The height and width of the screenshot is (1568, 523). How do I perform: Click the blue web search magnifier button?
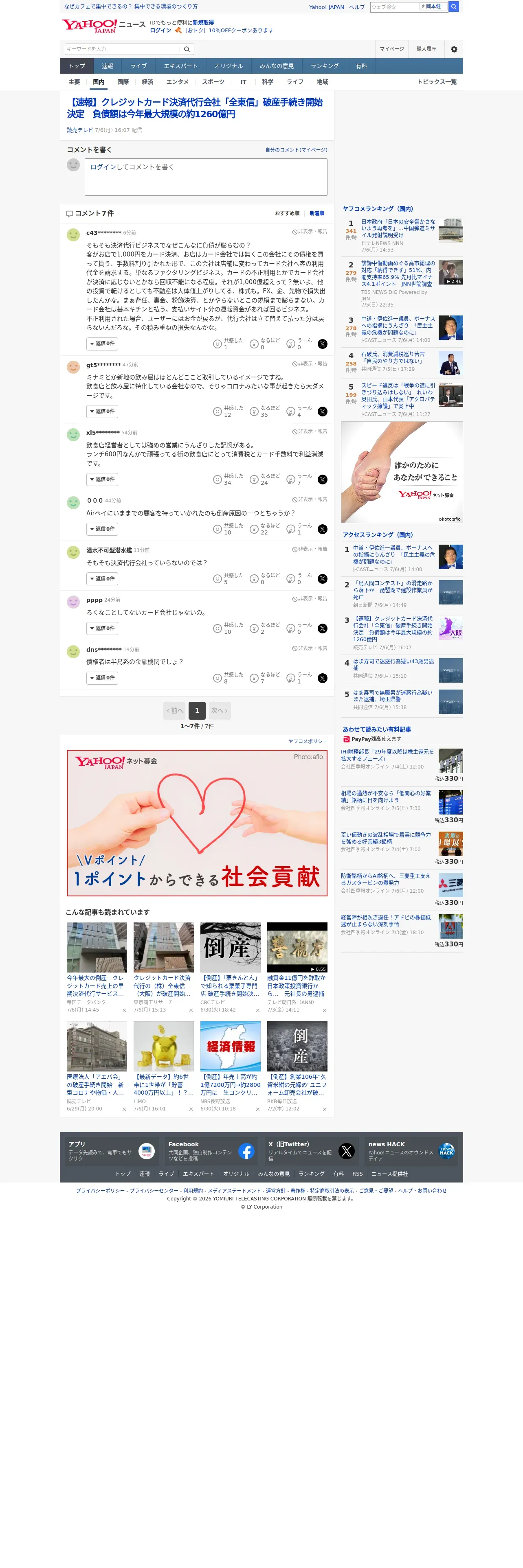pos(454,7)
